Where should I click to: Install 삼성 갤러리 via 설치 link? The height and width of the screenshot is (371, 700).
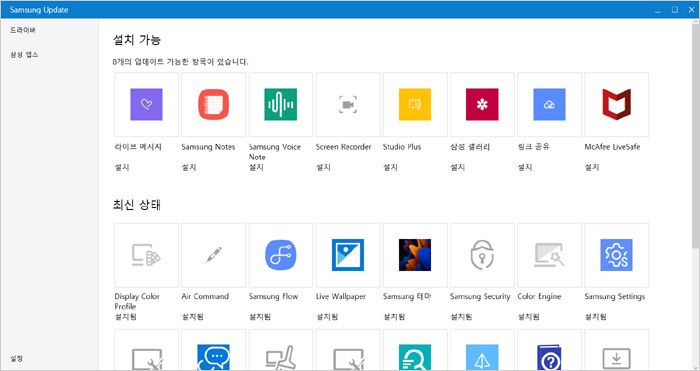pos(458,167)
